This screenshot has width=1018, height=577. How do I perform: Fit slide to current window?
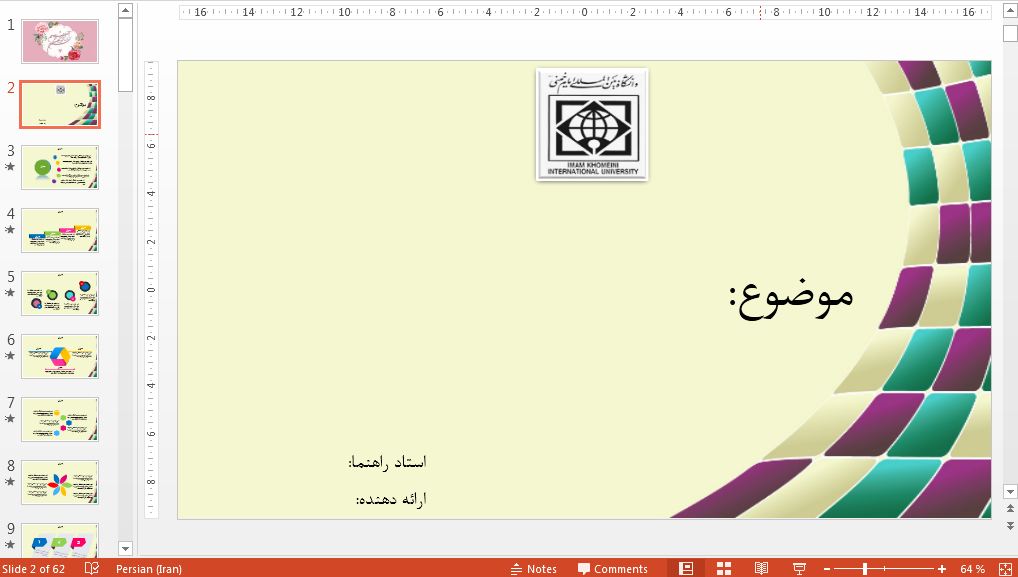(1005, 568)
